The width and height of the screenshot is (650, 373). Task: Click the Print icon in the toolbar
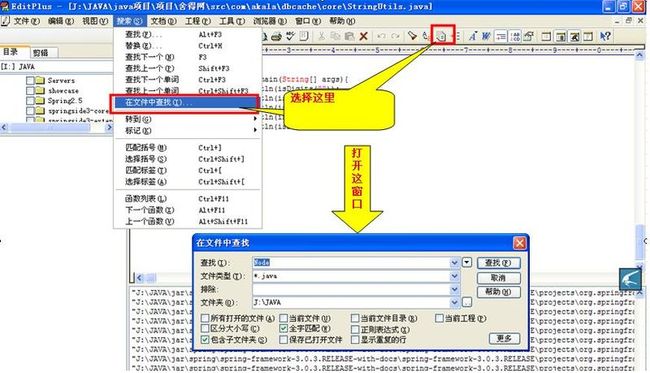point(276,36)
